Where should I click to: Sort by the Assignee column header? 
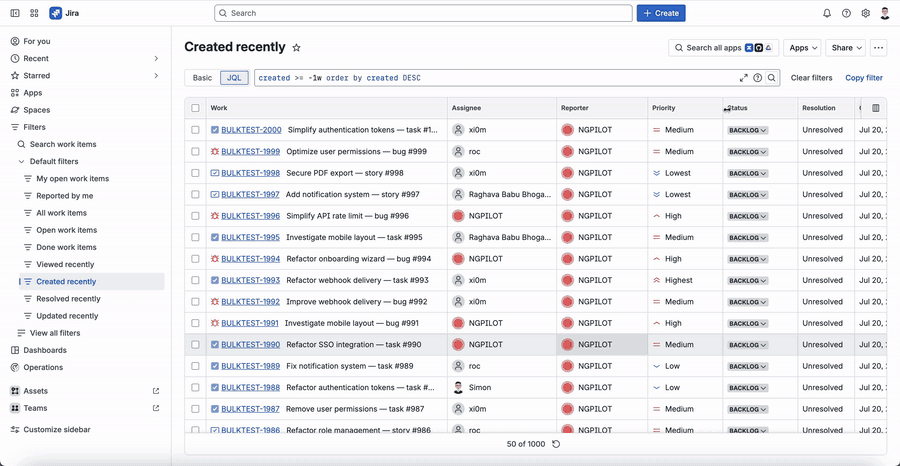466,108
